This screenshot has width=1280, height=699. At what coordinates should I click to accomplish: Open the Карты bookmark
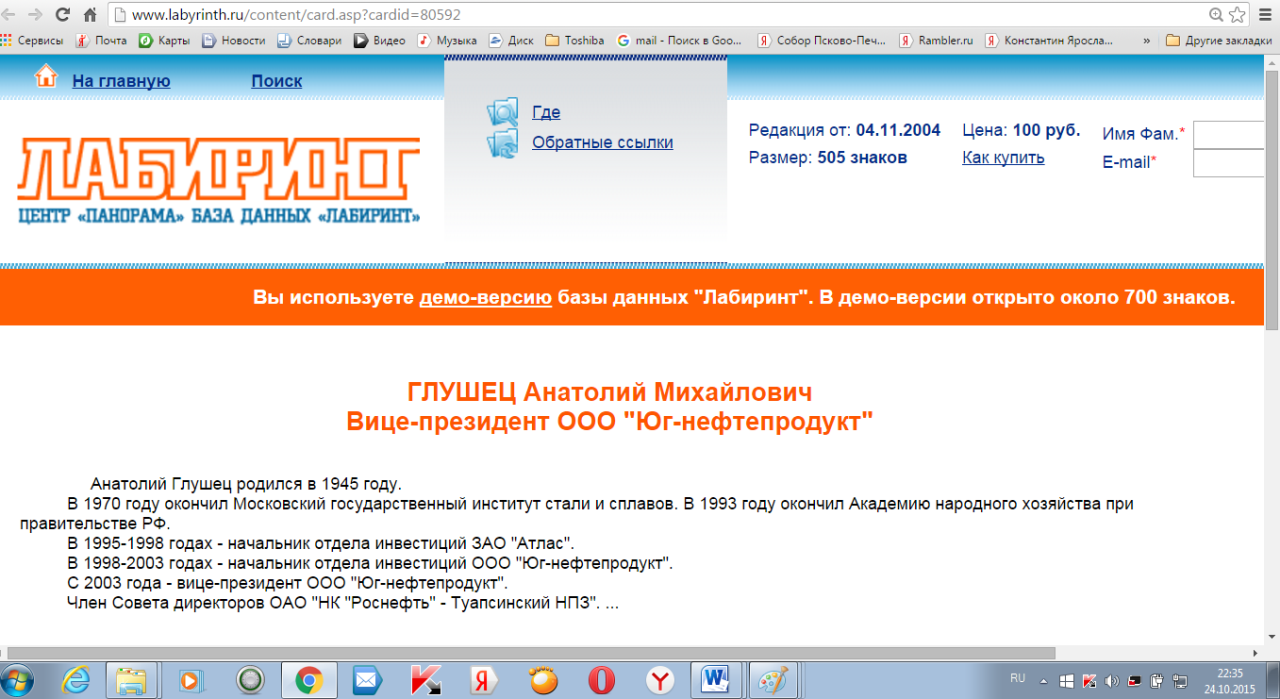click(x=164, y=41)
